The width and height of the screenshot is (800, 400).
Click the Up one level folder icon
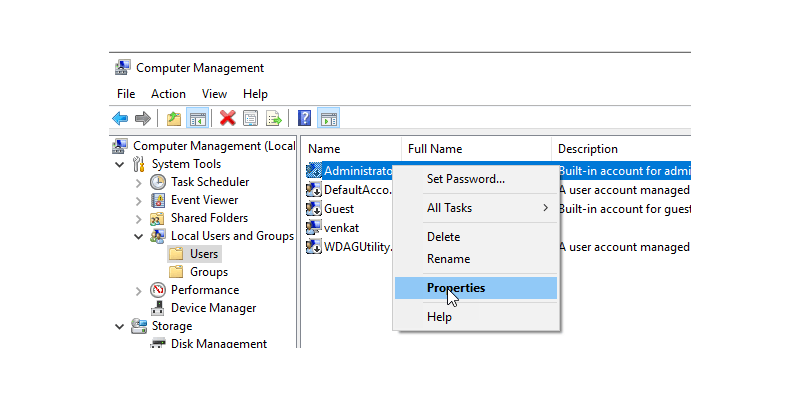pos(175,118)
